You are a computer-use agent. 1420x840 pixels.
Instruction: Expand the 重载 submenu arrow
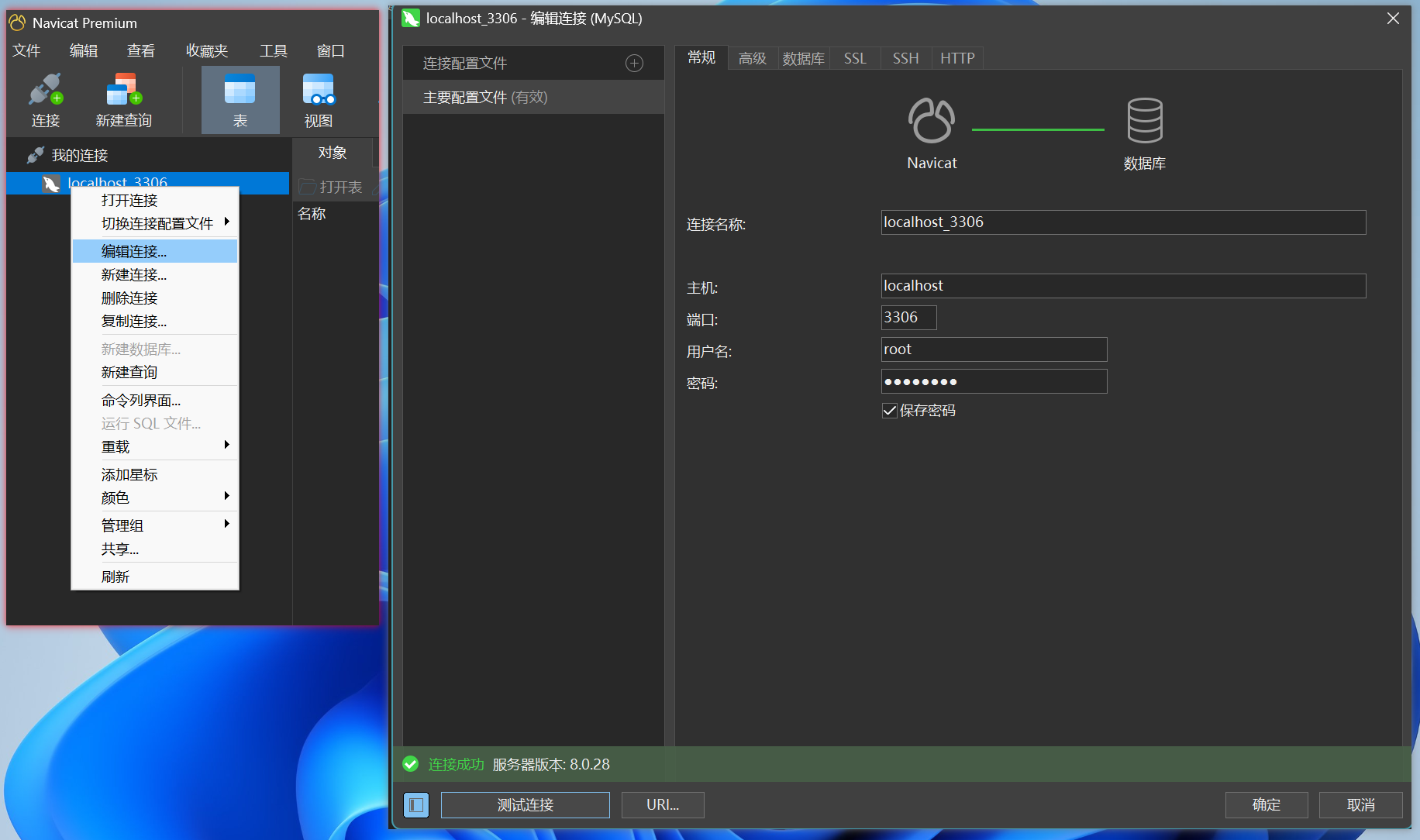(226, 445)
